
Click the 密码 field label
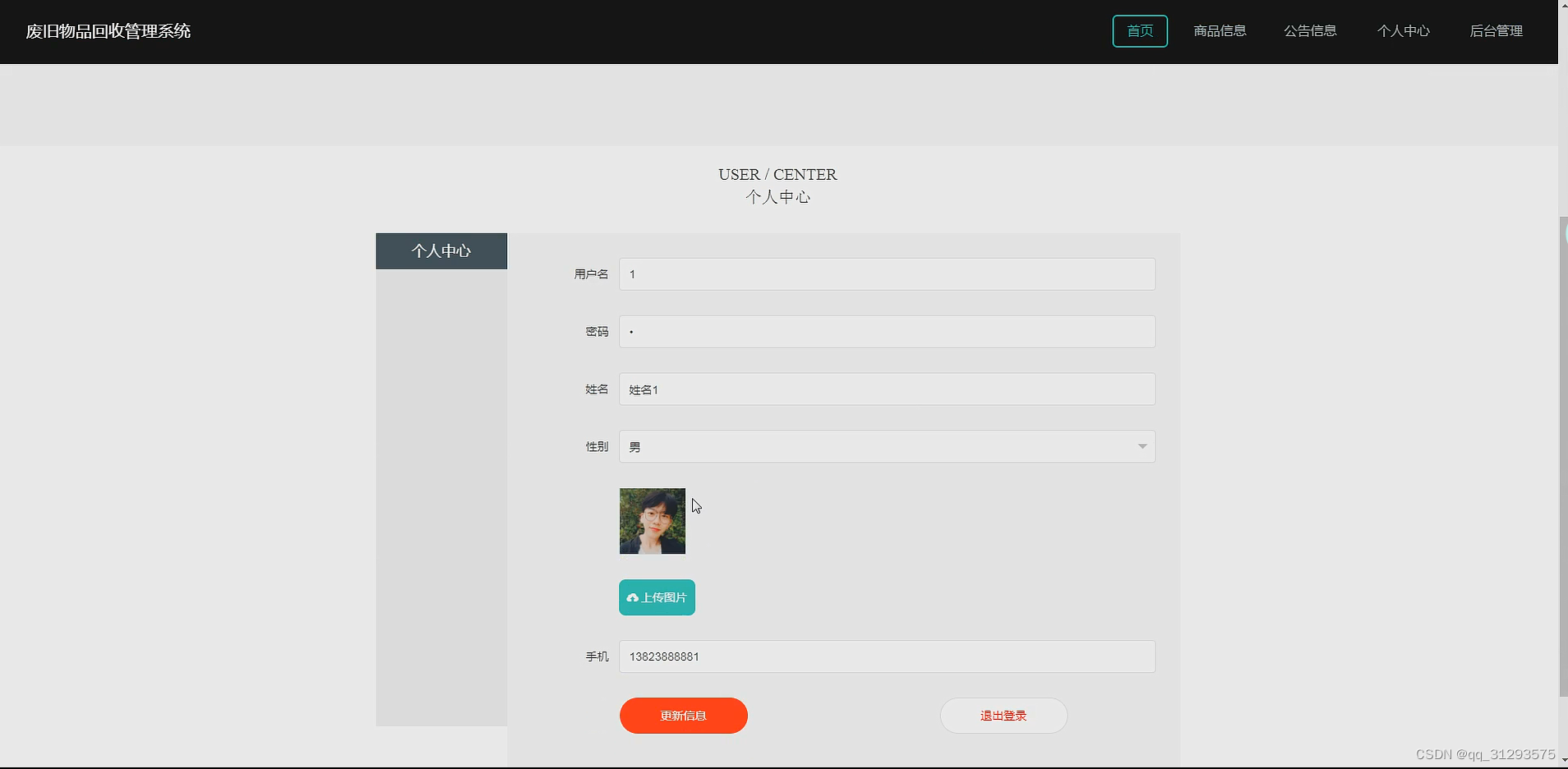597,332
